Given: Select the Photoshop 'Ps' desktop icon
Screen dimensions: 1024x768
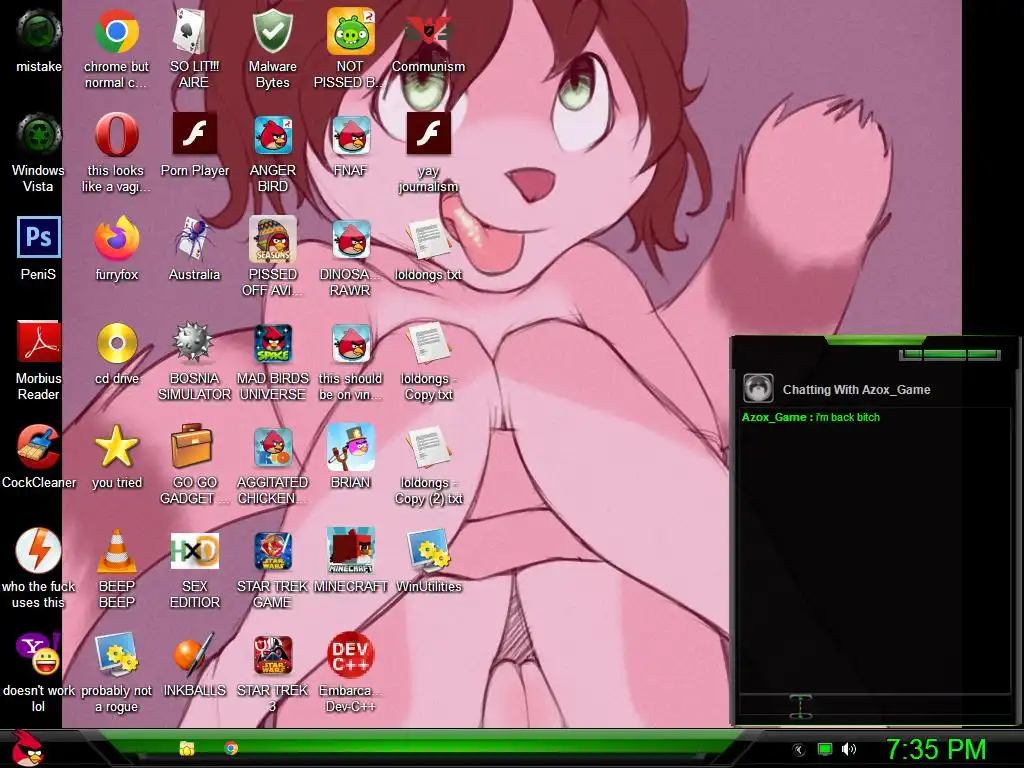Looking at the screenshot, I should click(39, 238).
